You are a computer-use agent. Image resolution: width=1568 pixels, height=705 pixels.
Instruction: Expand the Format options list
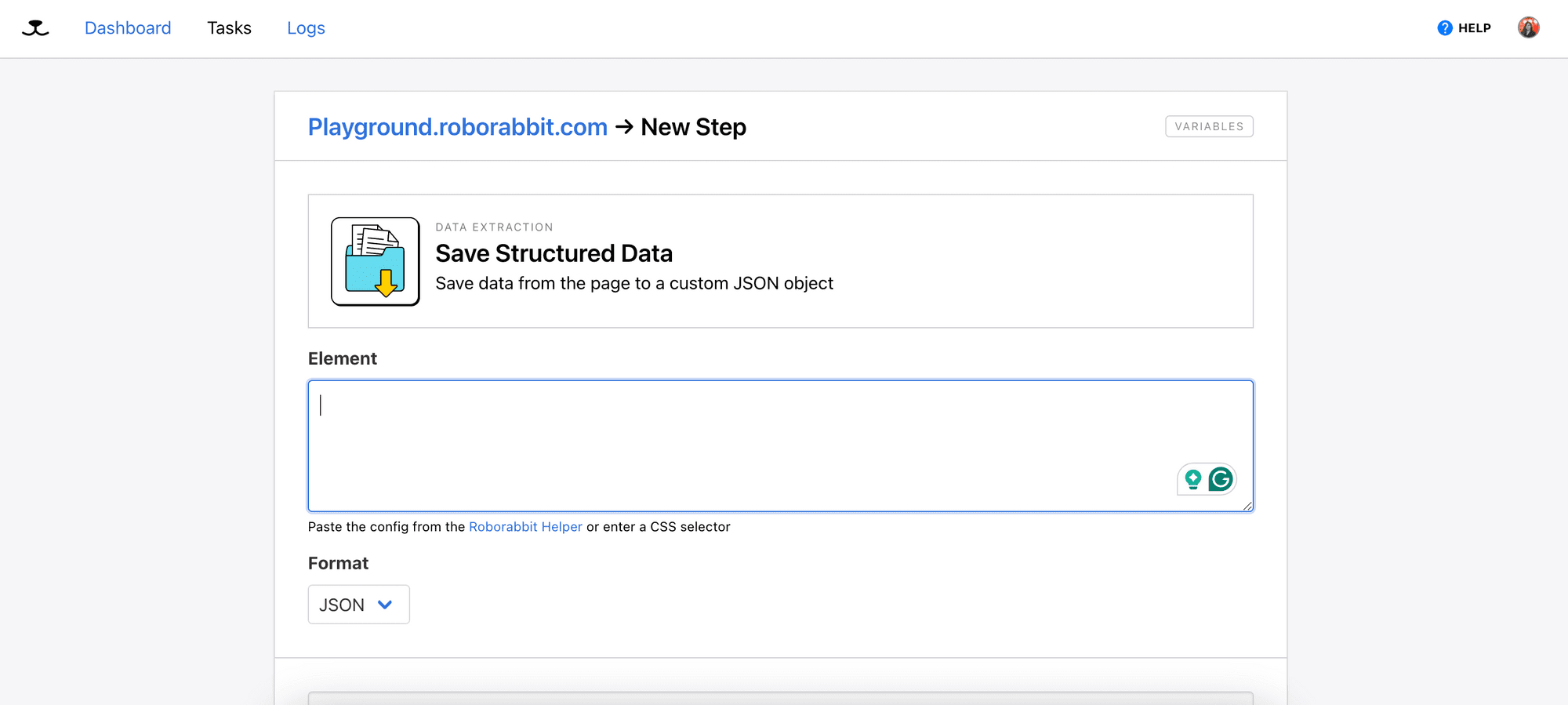click(x=358, y=604)
